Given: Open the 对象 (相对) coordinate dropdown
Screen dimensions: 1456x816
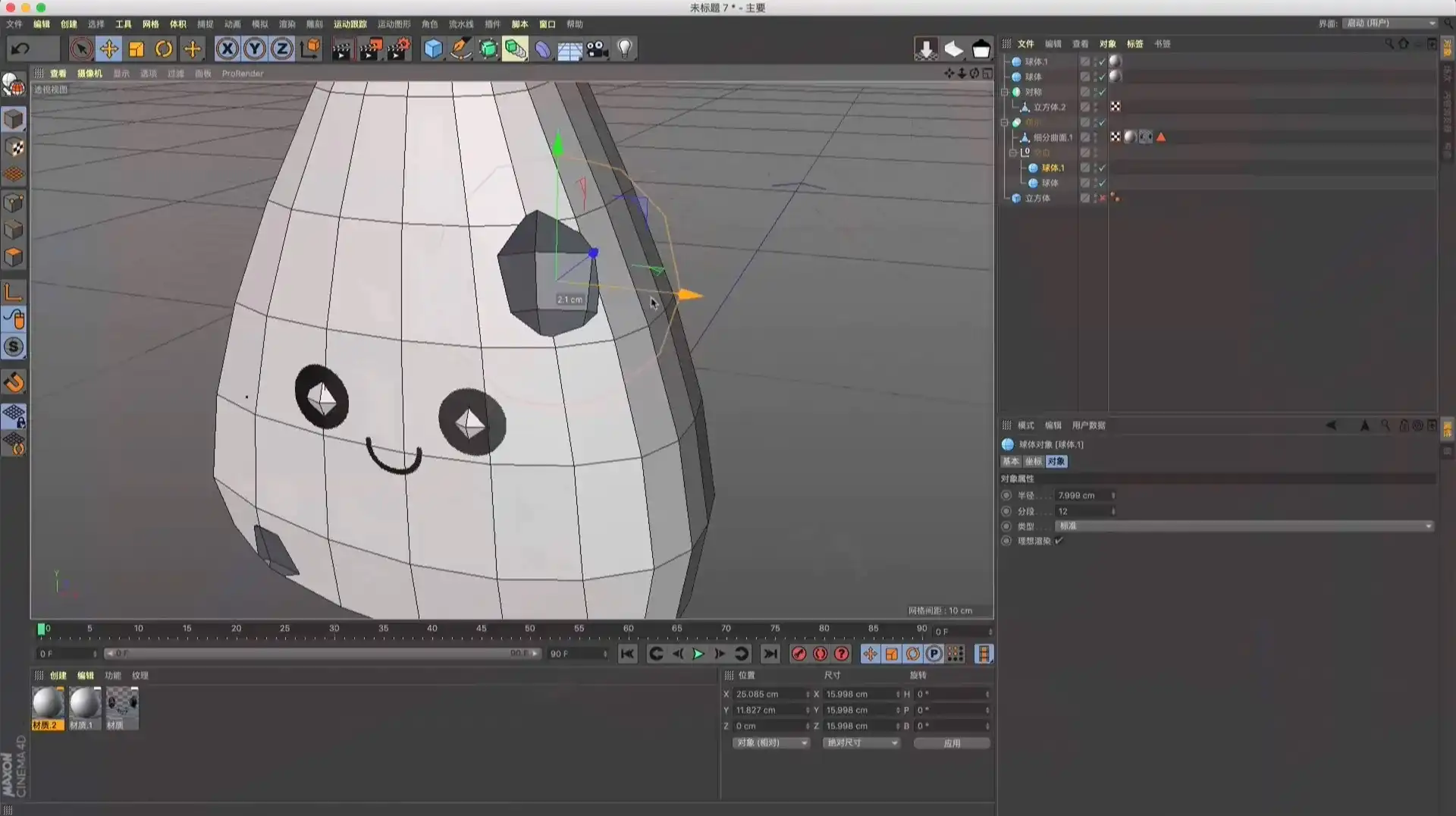Looking at the screenshot, I should click(x=770, y=743).
